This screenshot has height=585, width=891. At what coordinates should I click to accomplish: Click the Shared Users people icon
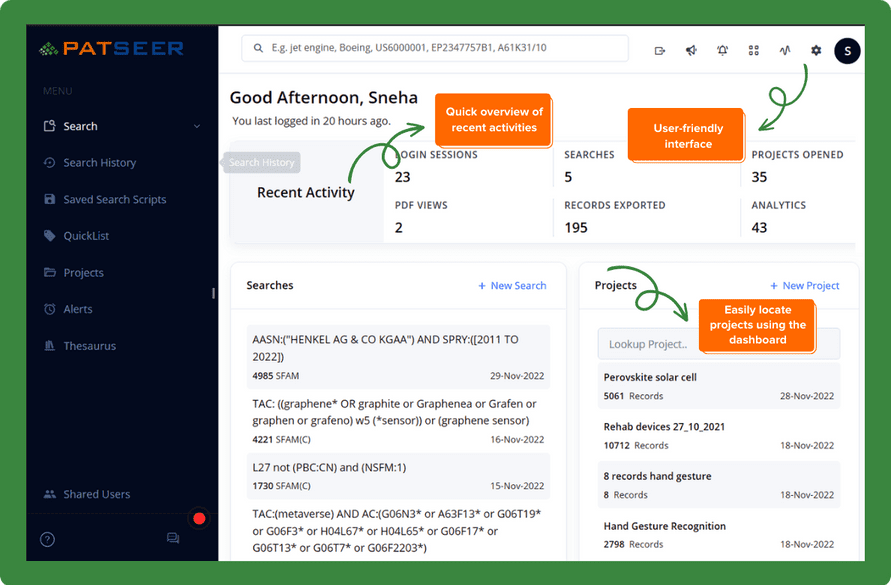click(x=50, y=494)
